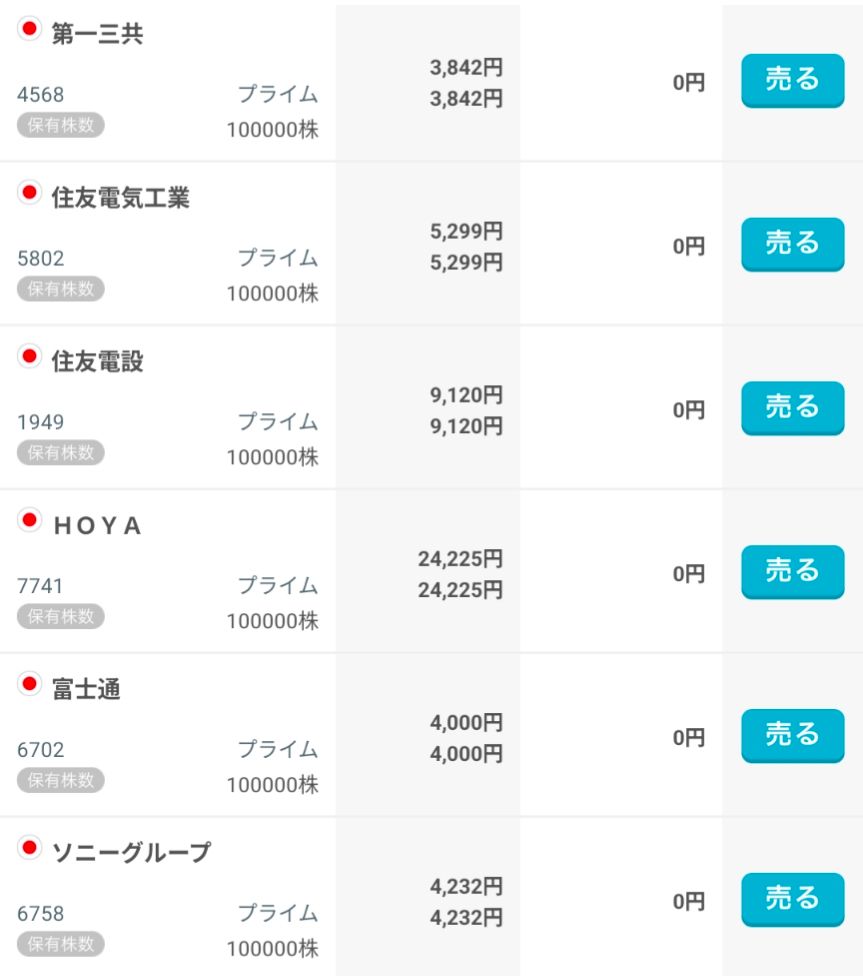Open ソニーグループ stock page
The width and height of the screenshot is (863, 976).
coord(131,854)
